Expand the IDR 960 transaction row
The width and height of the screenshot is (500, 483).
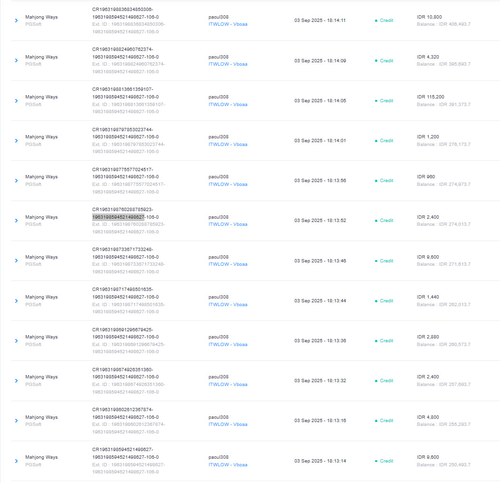[x=16, y=181]
